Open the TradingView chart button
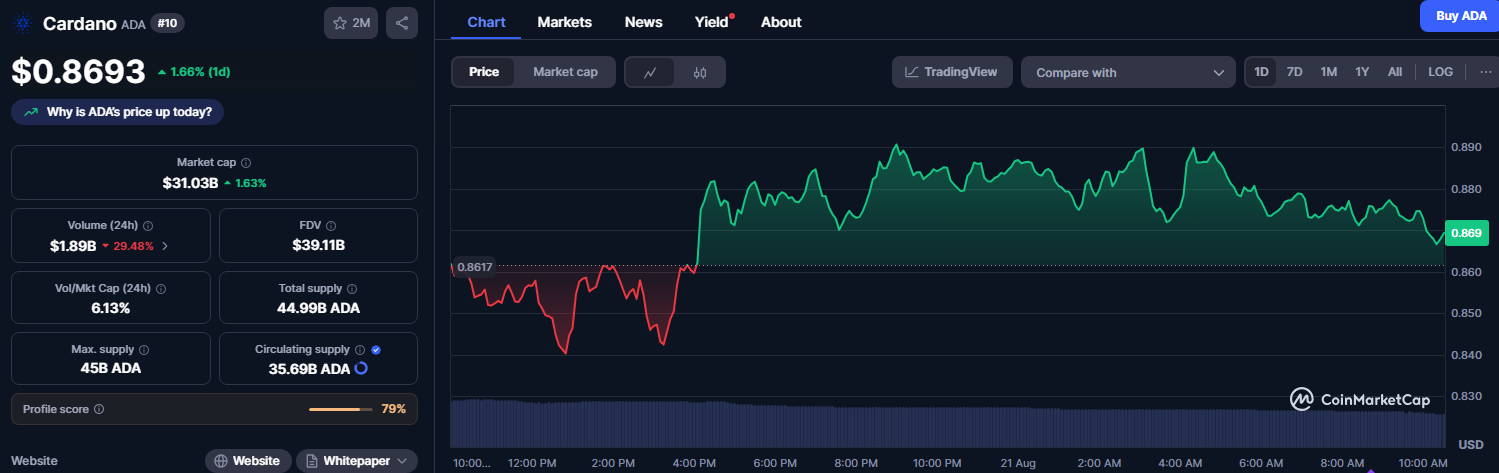The image size is (1499, 473). (x=951, y=72)
